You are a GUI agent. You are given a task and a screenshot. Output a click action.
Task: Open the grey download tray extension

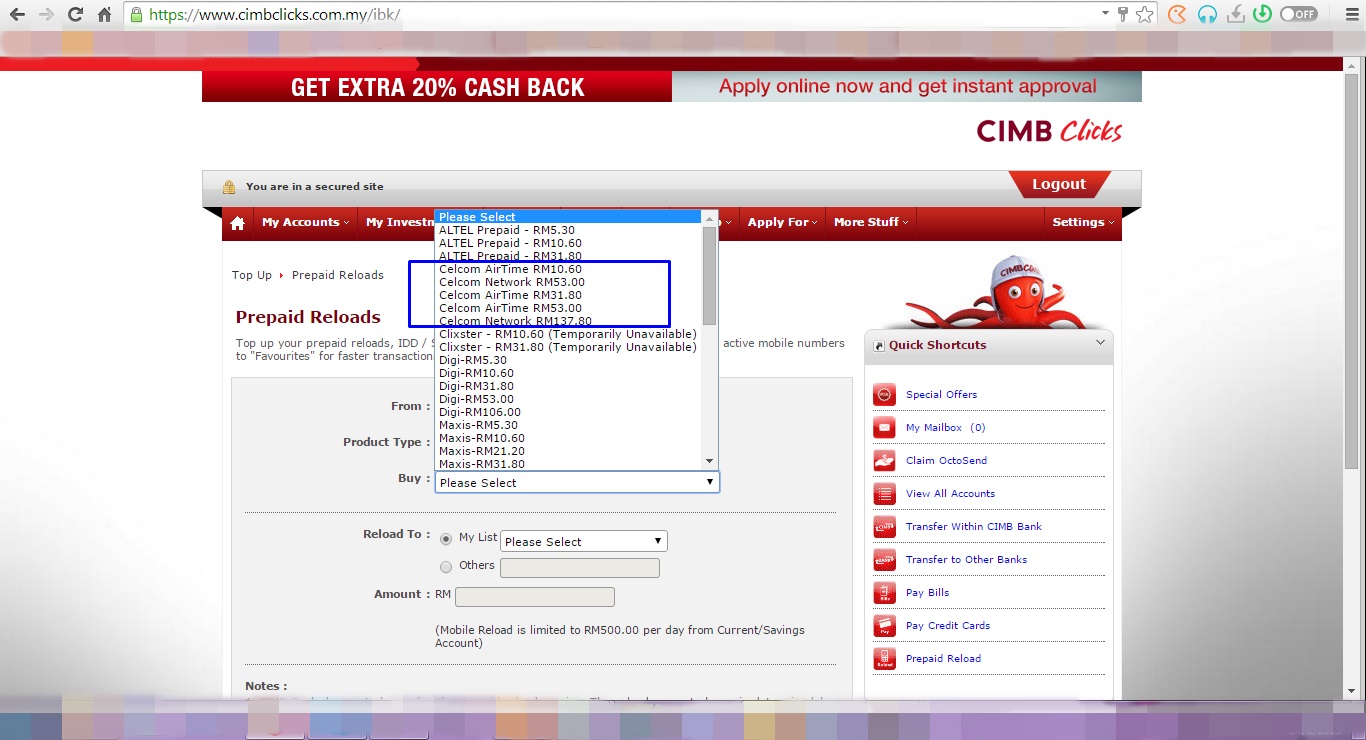[1236, 14]
